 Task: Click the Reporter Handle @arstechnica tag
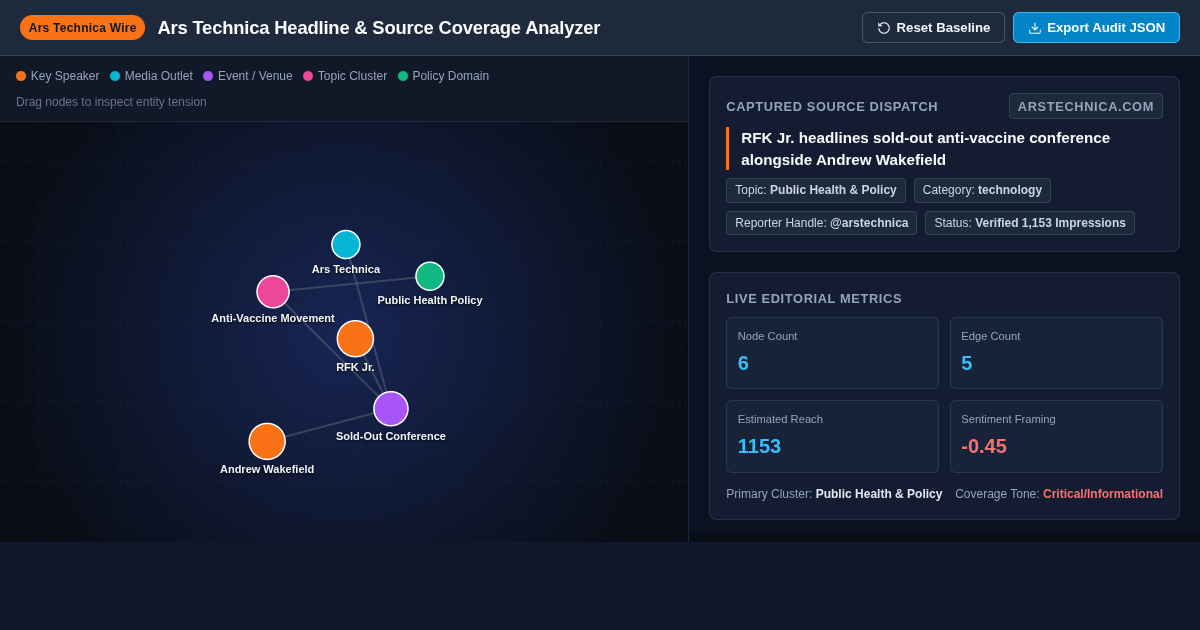click(x=822, y=223)
